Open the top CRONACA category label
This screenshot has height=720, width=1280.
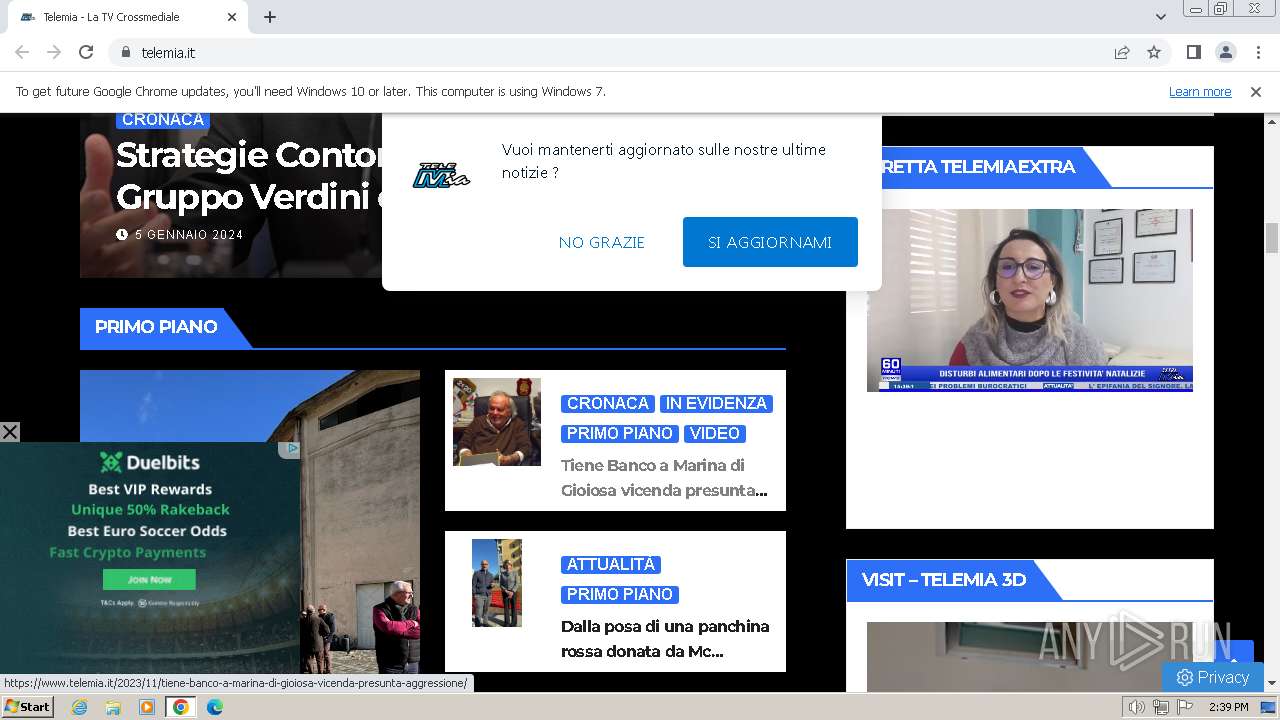162,120
